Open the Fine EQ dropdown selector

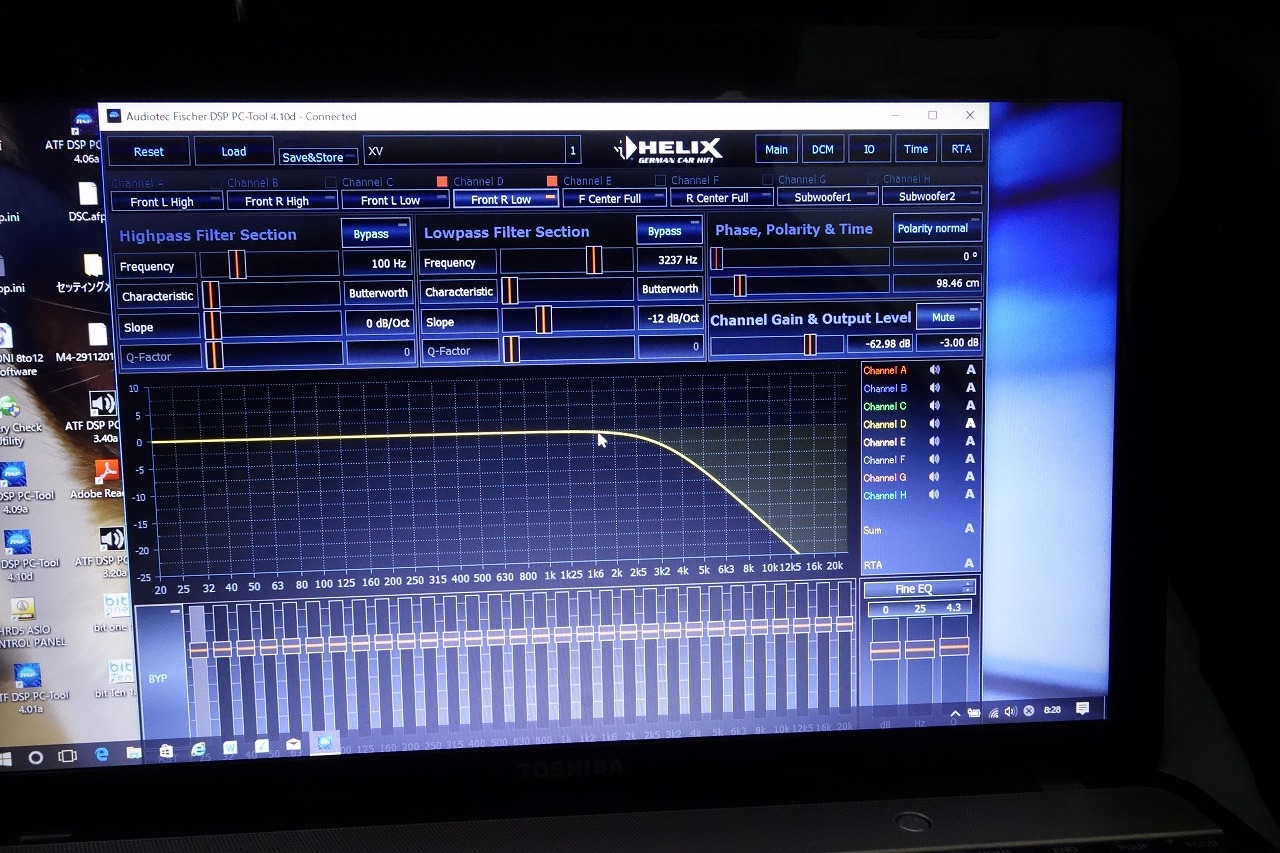click(x=919, y=589)
